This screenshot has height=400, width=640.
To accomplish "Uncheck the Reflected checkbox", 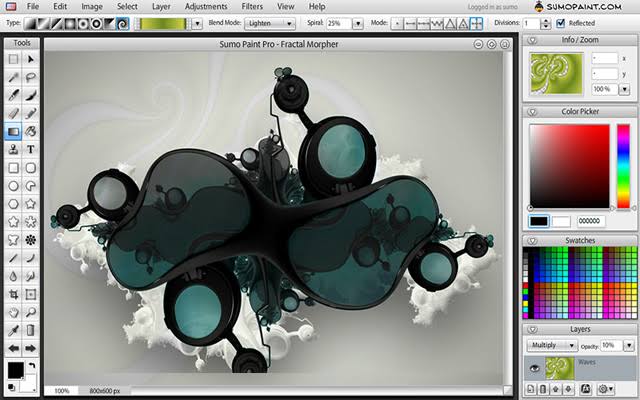I will click(560, 23).
